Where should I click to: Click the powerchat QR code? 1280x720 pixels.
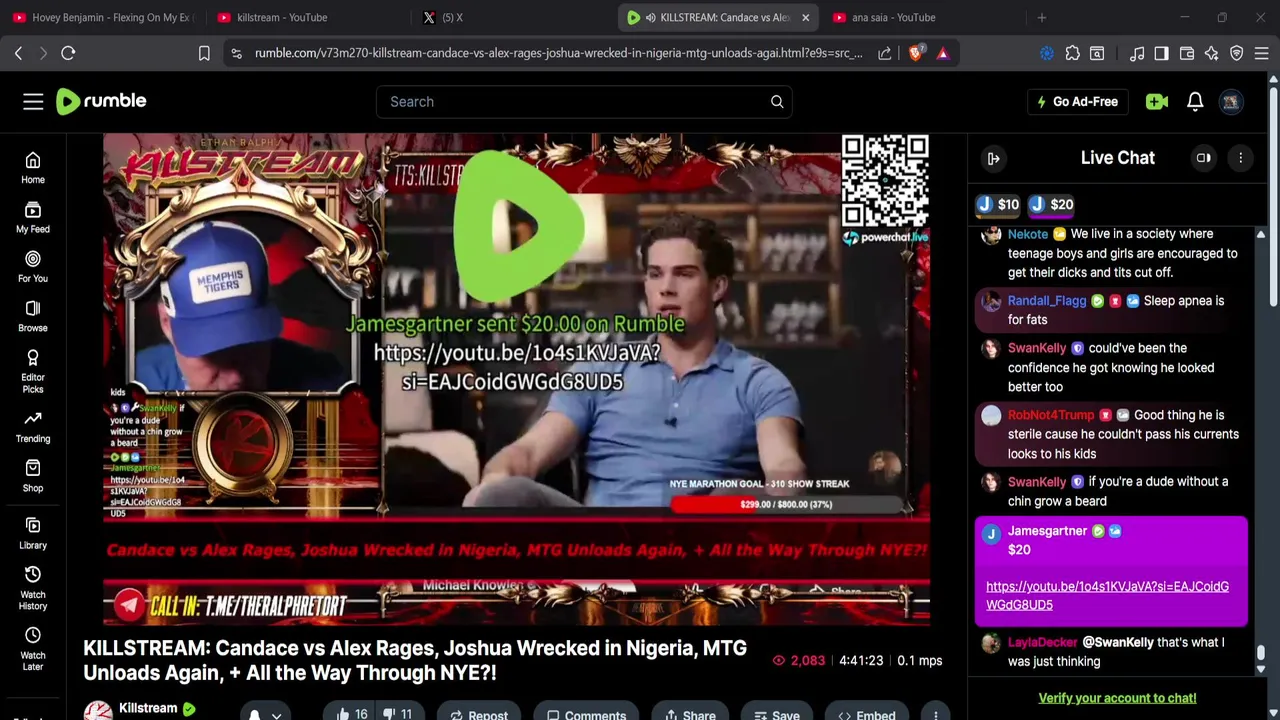pos(885,181)
